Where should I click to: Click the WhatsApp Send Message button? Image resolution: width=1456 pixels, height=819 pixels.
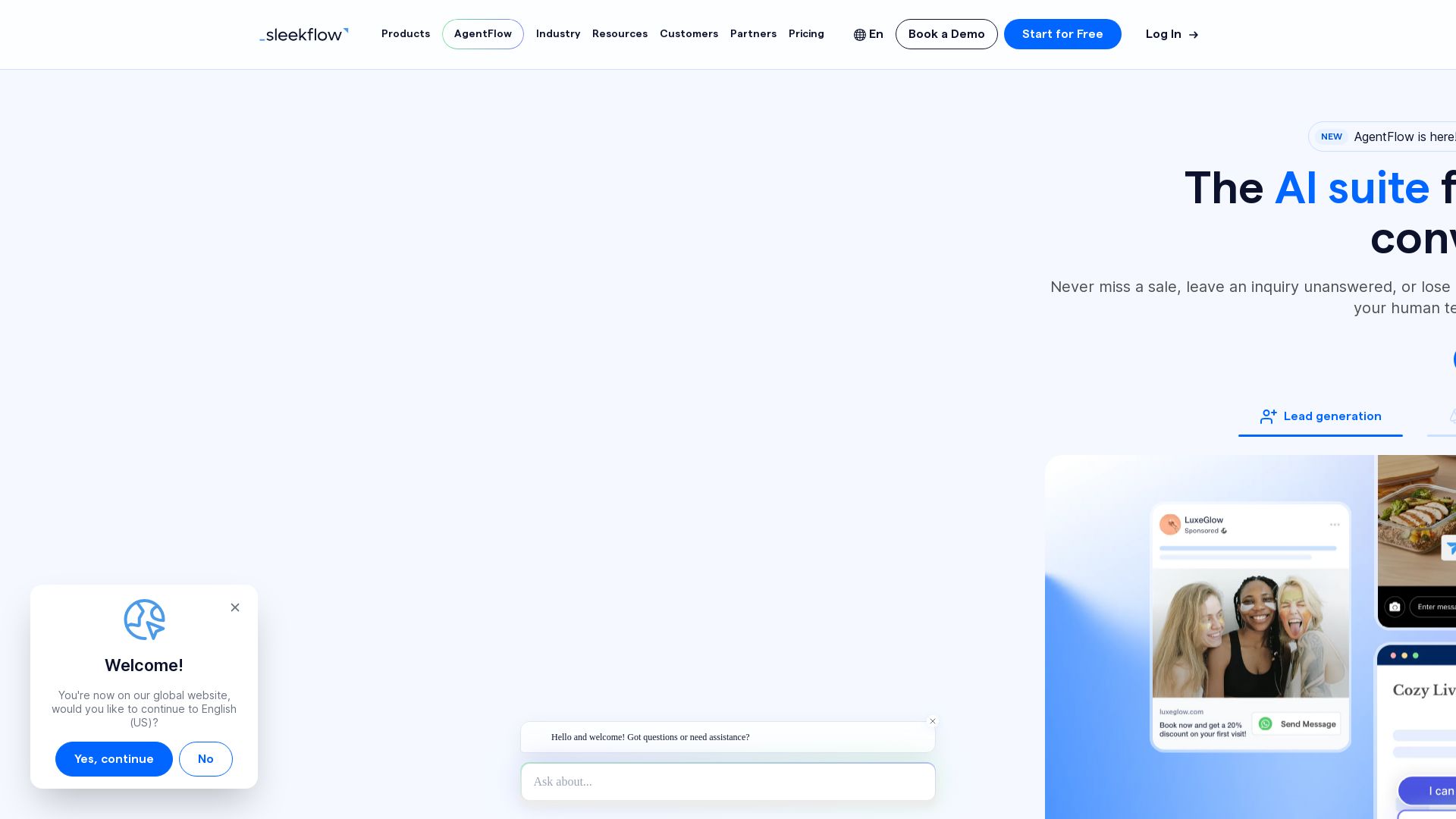click(x=1296, y=724)
